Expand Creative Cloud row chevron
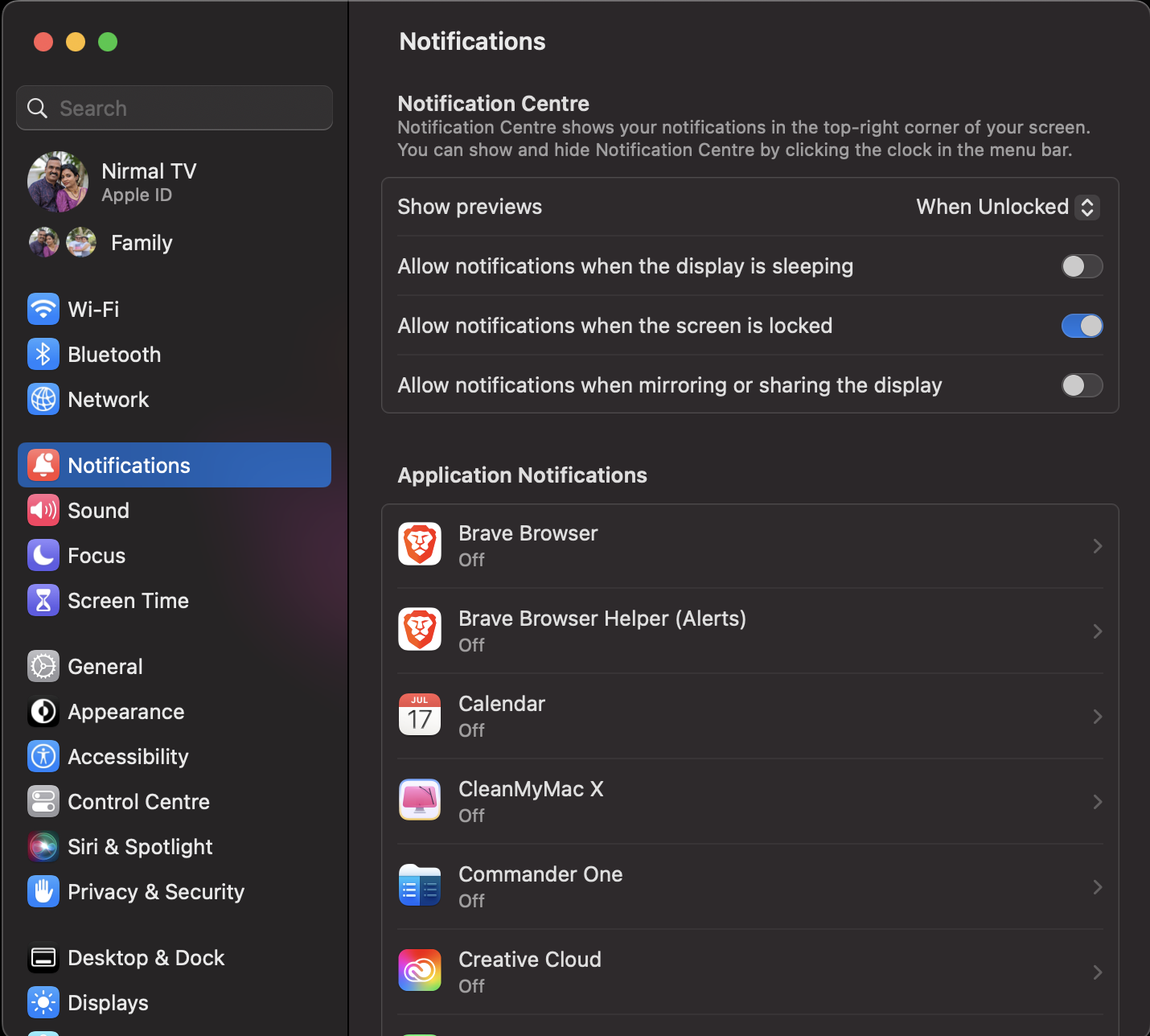Image resolution: width=1150 pixels, height=1036 pixels. click(x=1098, y=972)
